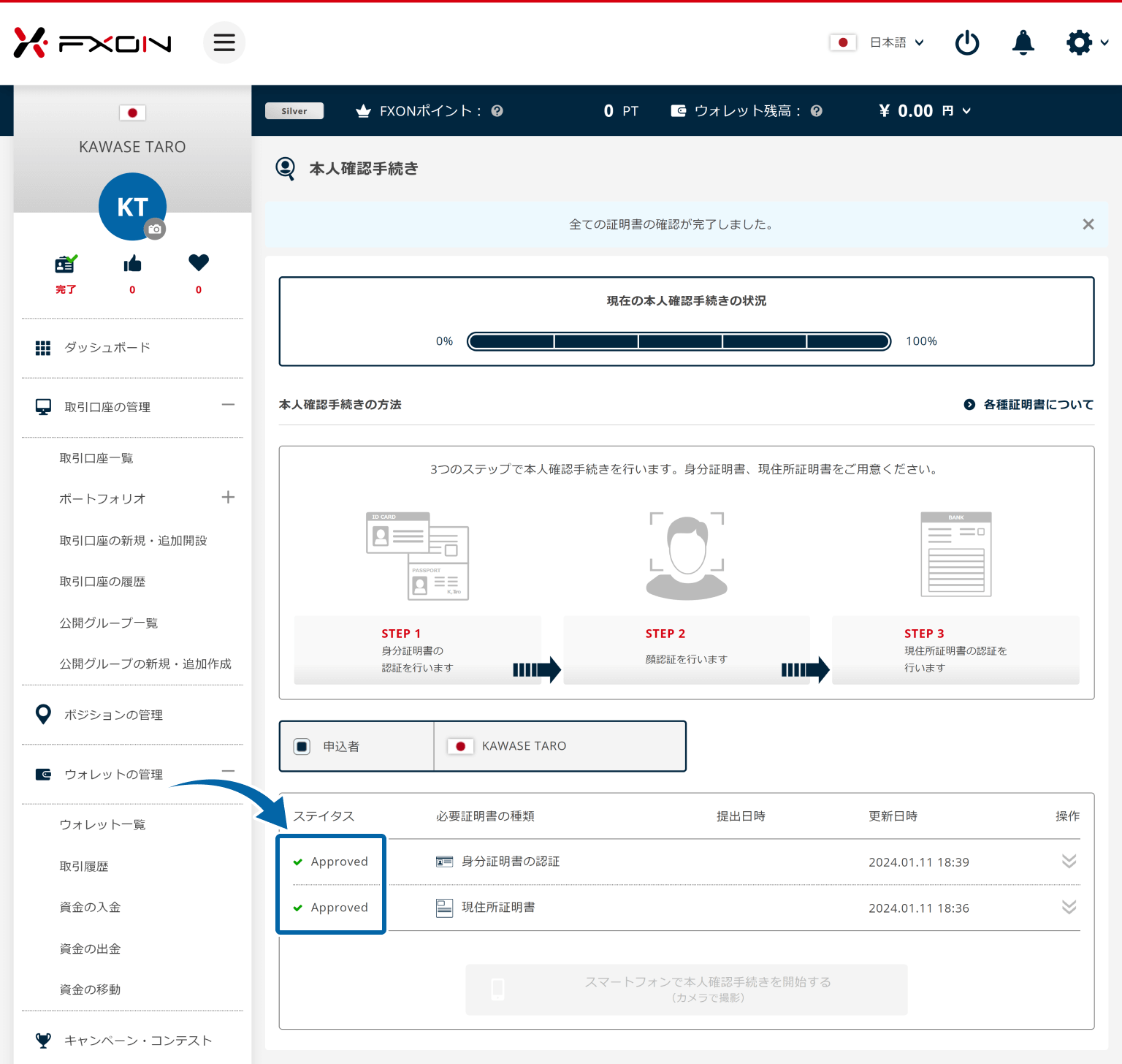Open 資金の出金

click(x=90, y=949)
